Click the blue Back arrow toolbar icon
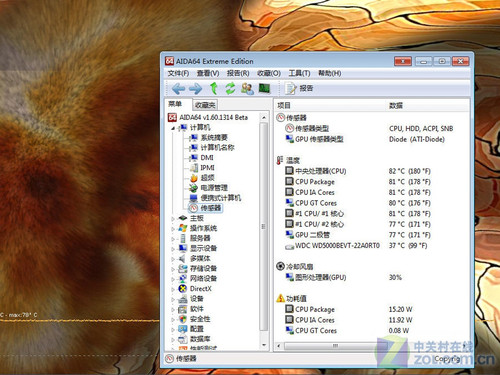Image resolution: width=500 pixels, height=375 pixels. (179, 89)
